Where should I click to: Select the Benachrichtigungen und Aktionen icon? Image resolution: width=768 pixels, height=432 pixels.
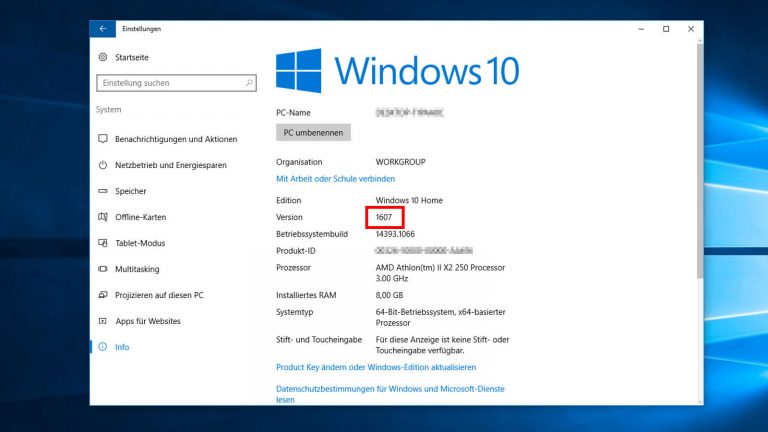(103, 139)
